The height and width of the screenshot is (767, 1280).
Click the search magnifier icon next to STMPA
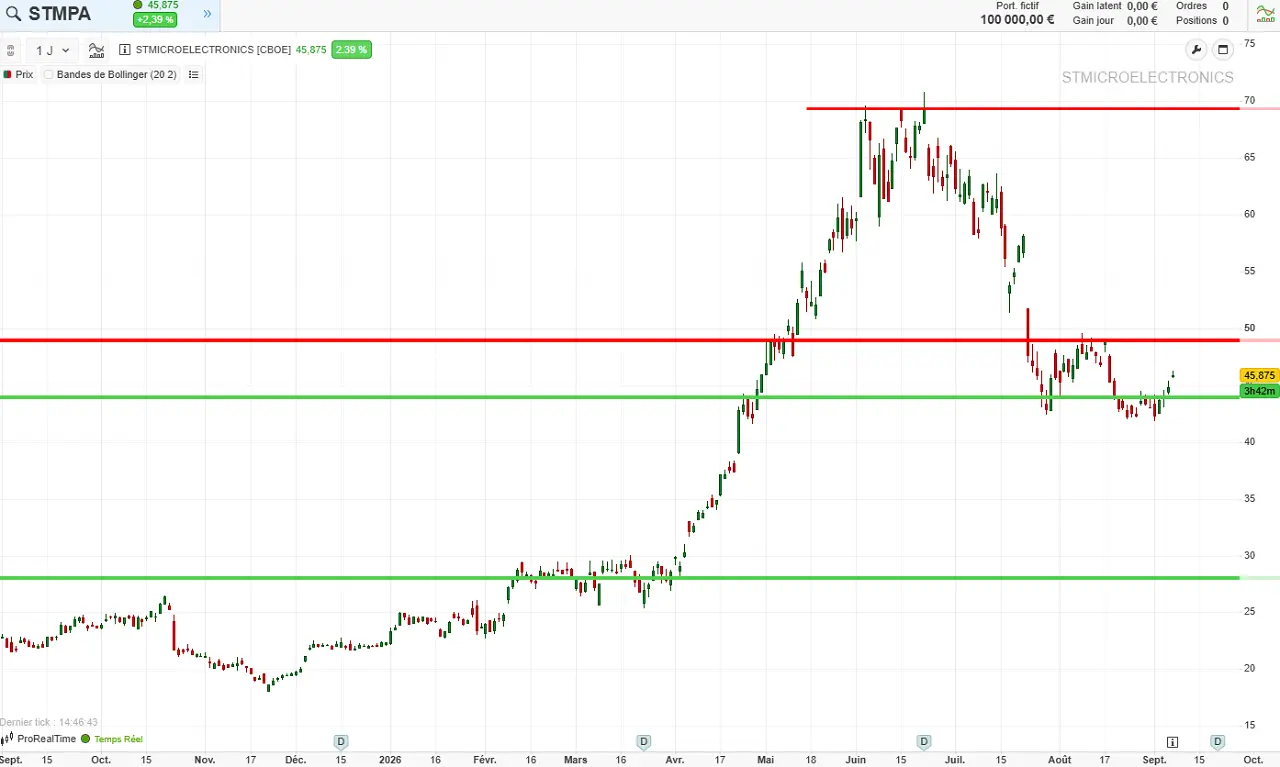(14, 14)
